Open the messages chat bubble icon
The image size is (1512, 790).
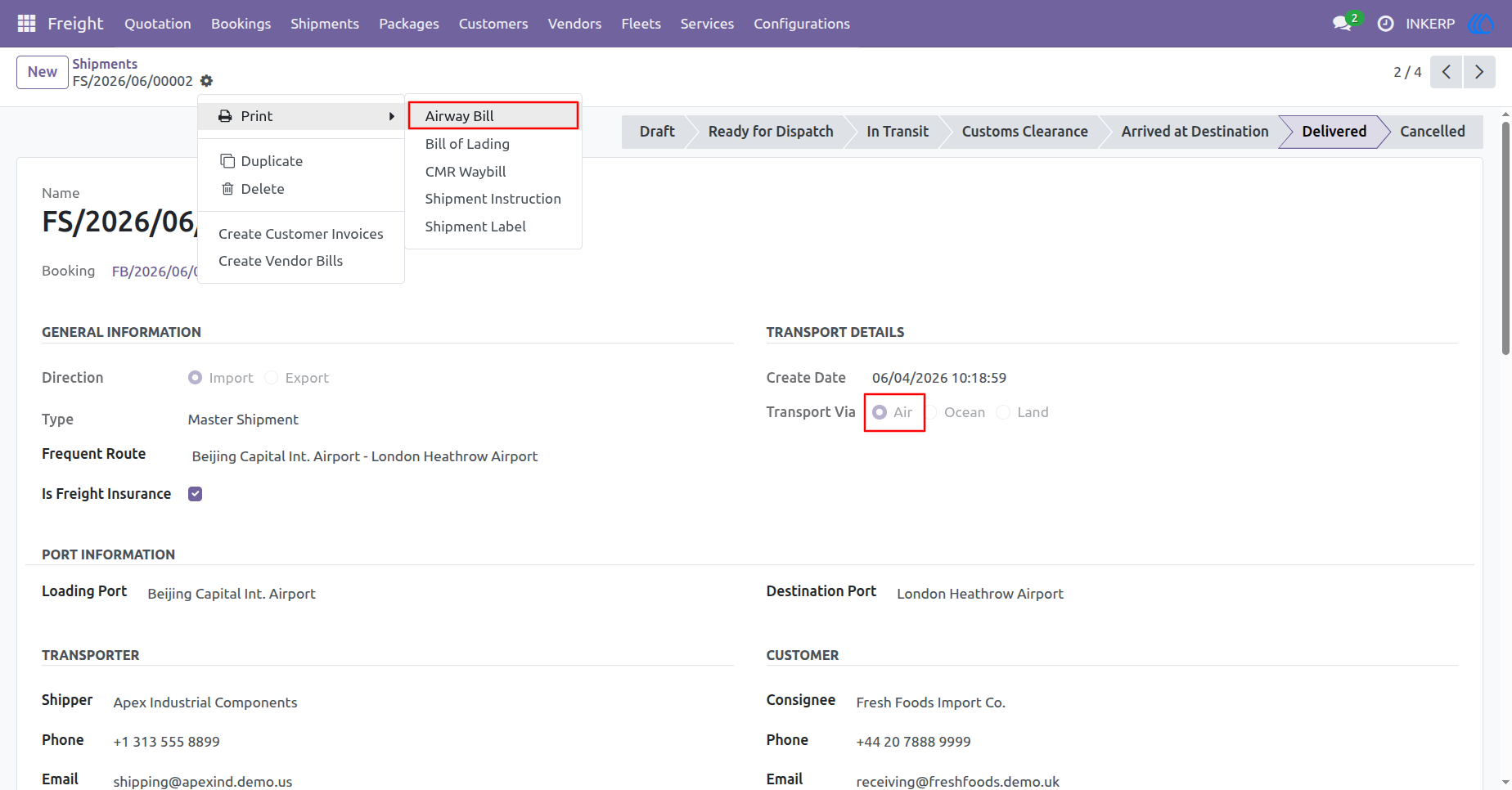pyautogui.click(x=1342, y=24)
